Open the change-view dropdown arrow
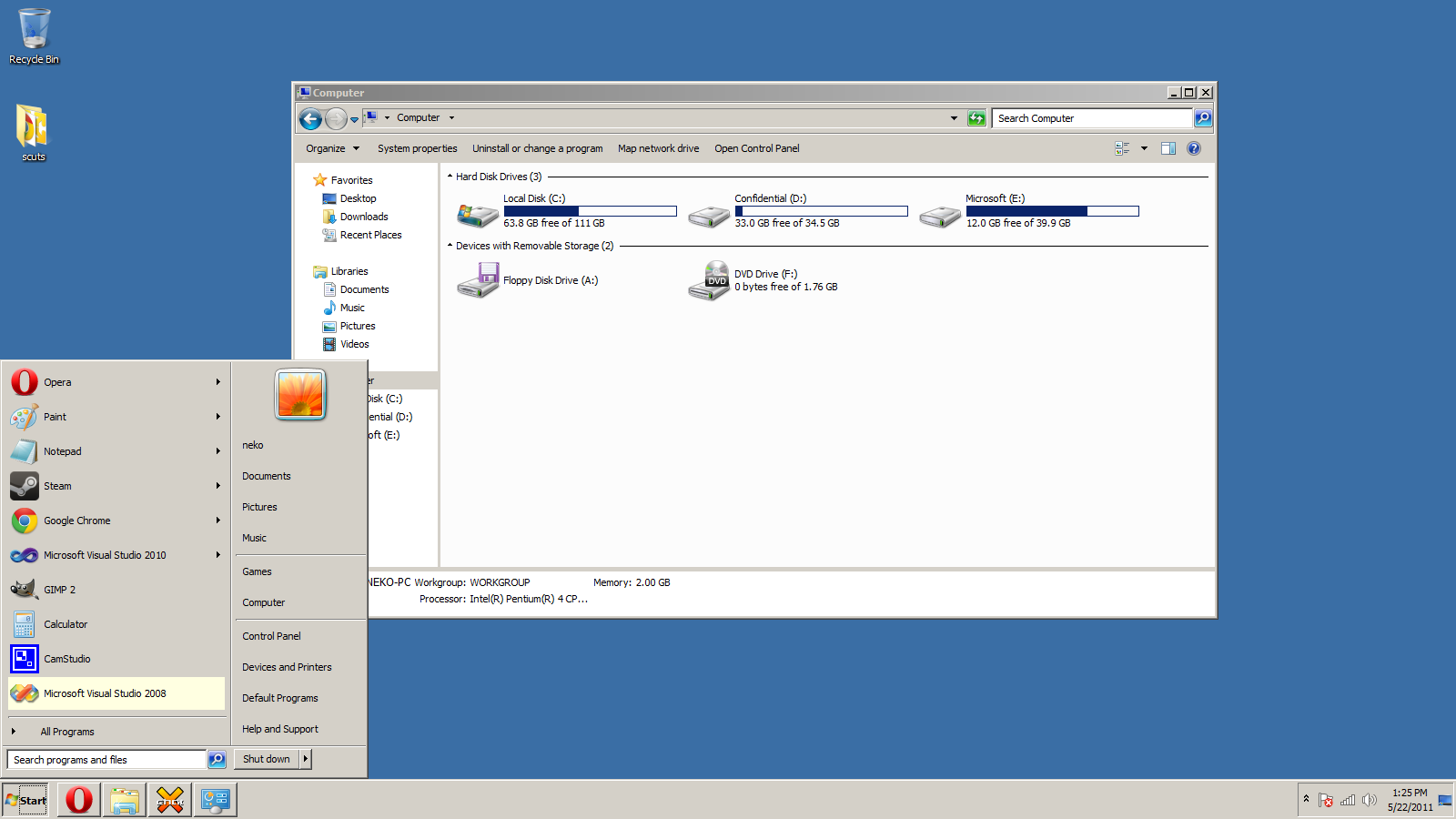The width and height of the screenshot is (1456, 819). [x=1144, y=148]
